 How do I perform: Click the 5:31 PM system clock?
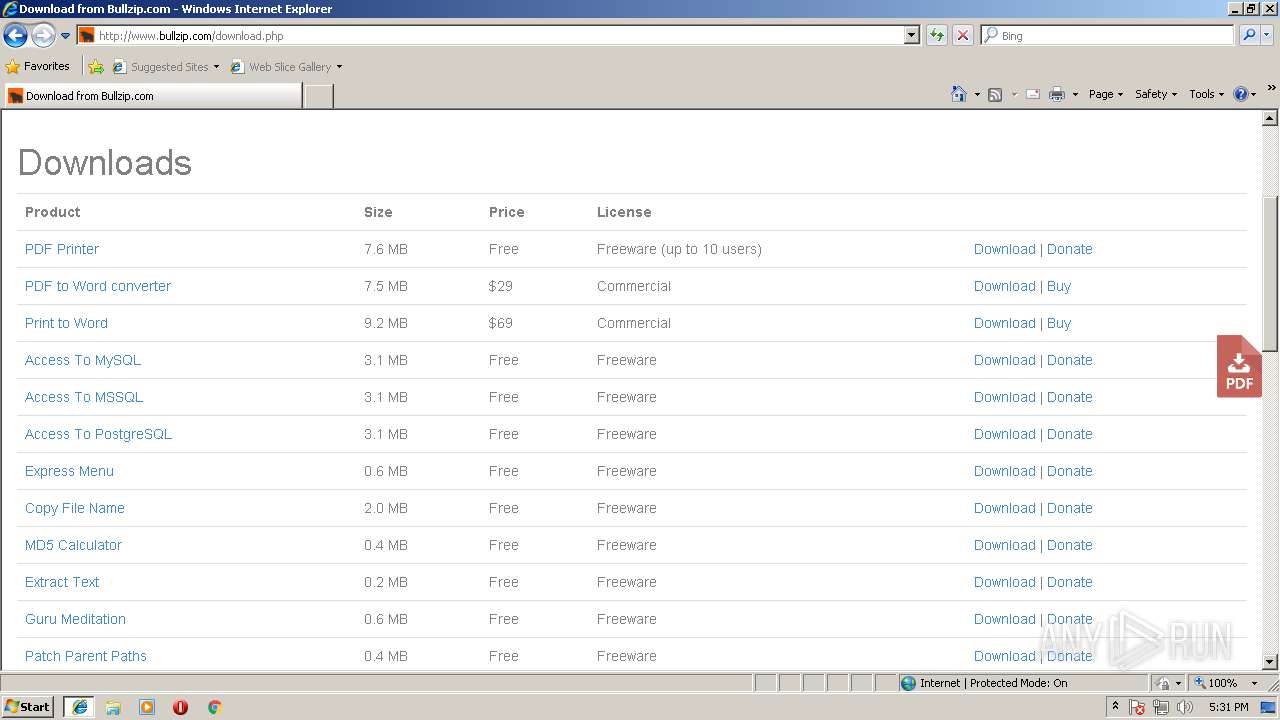(x=1228, y=707)
